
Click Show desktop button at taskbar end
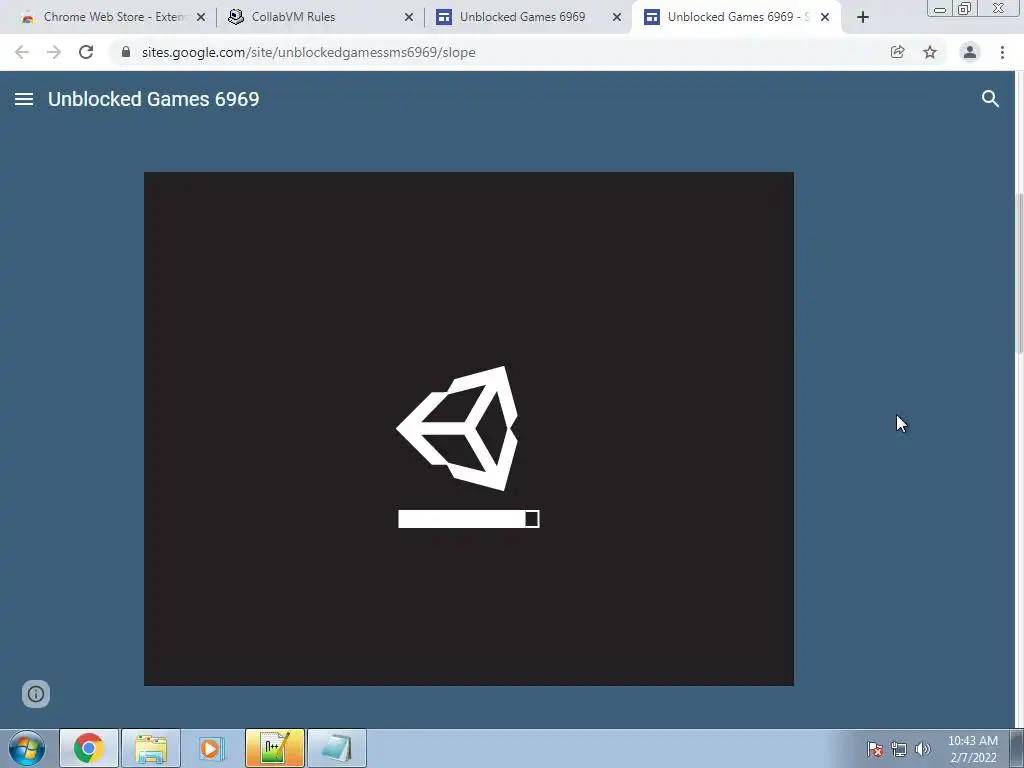(1017, 748)
